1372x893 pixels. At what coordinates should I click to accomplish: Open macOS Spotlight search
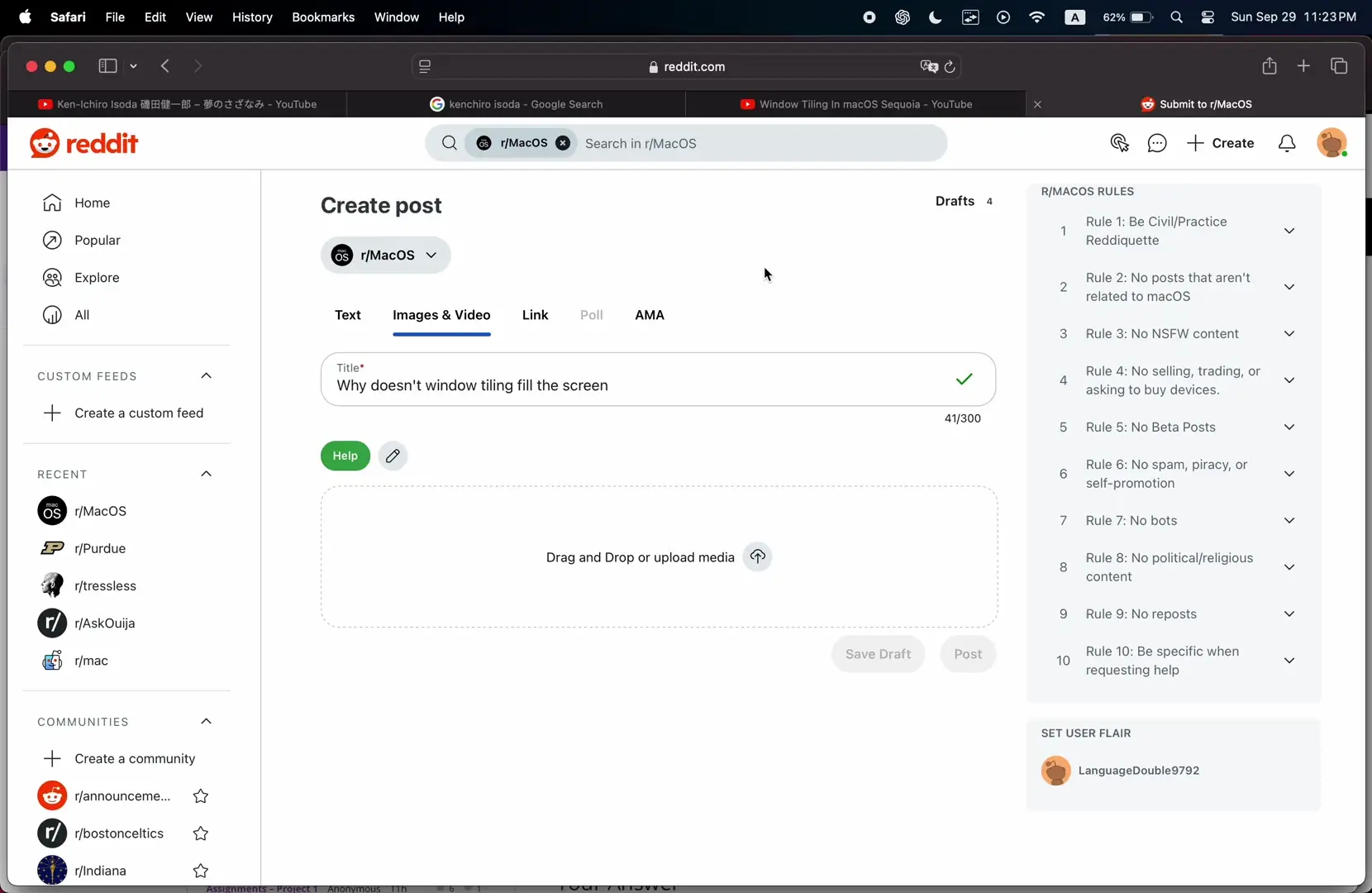1176,17
